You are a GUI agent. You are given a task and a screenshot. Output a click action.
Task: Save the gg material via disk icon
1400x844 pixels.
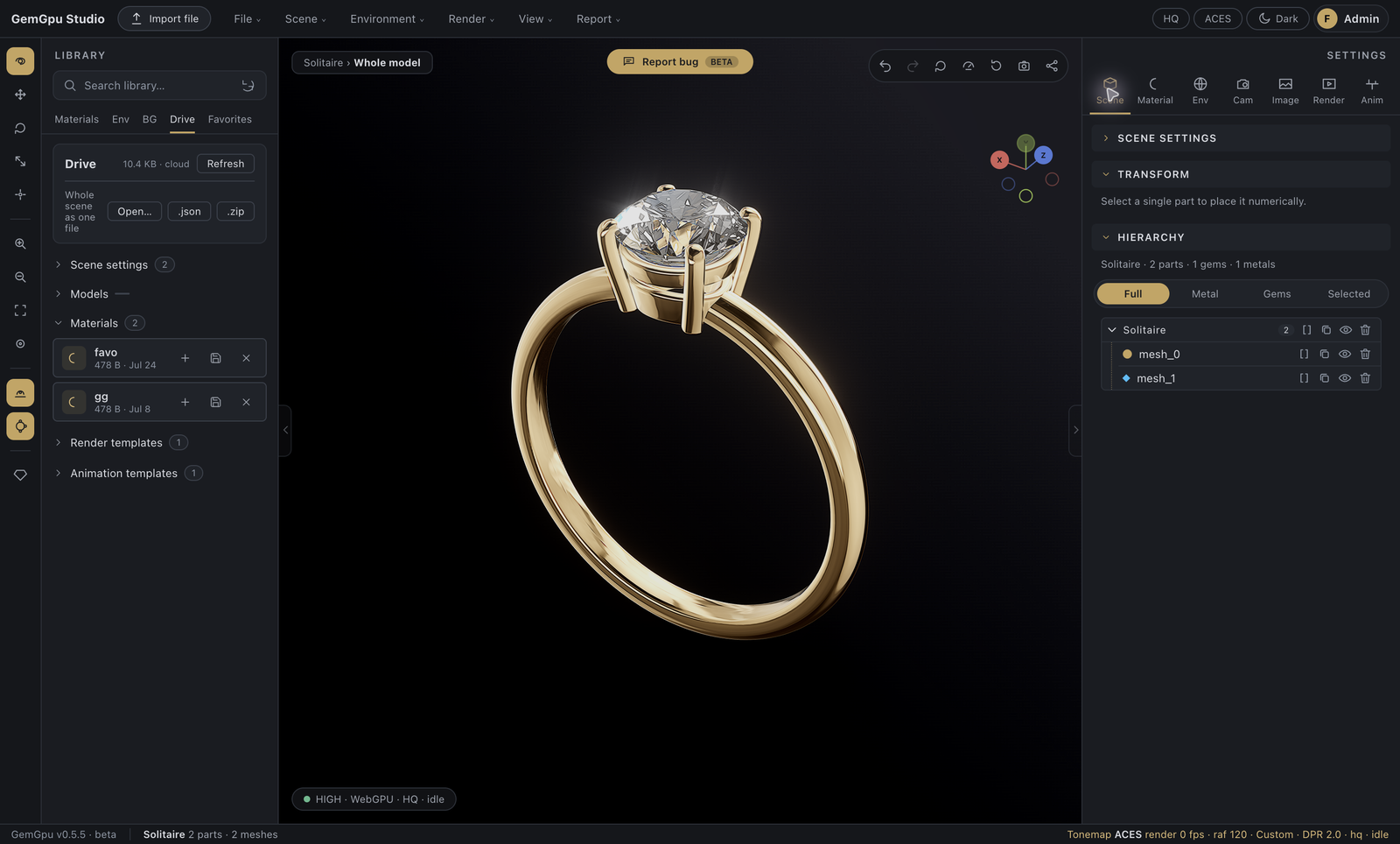pos(215,402)
